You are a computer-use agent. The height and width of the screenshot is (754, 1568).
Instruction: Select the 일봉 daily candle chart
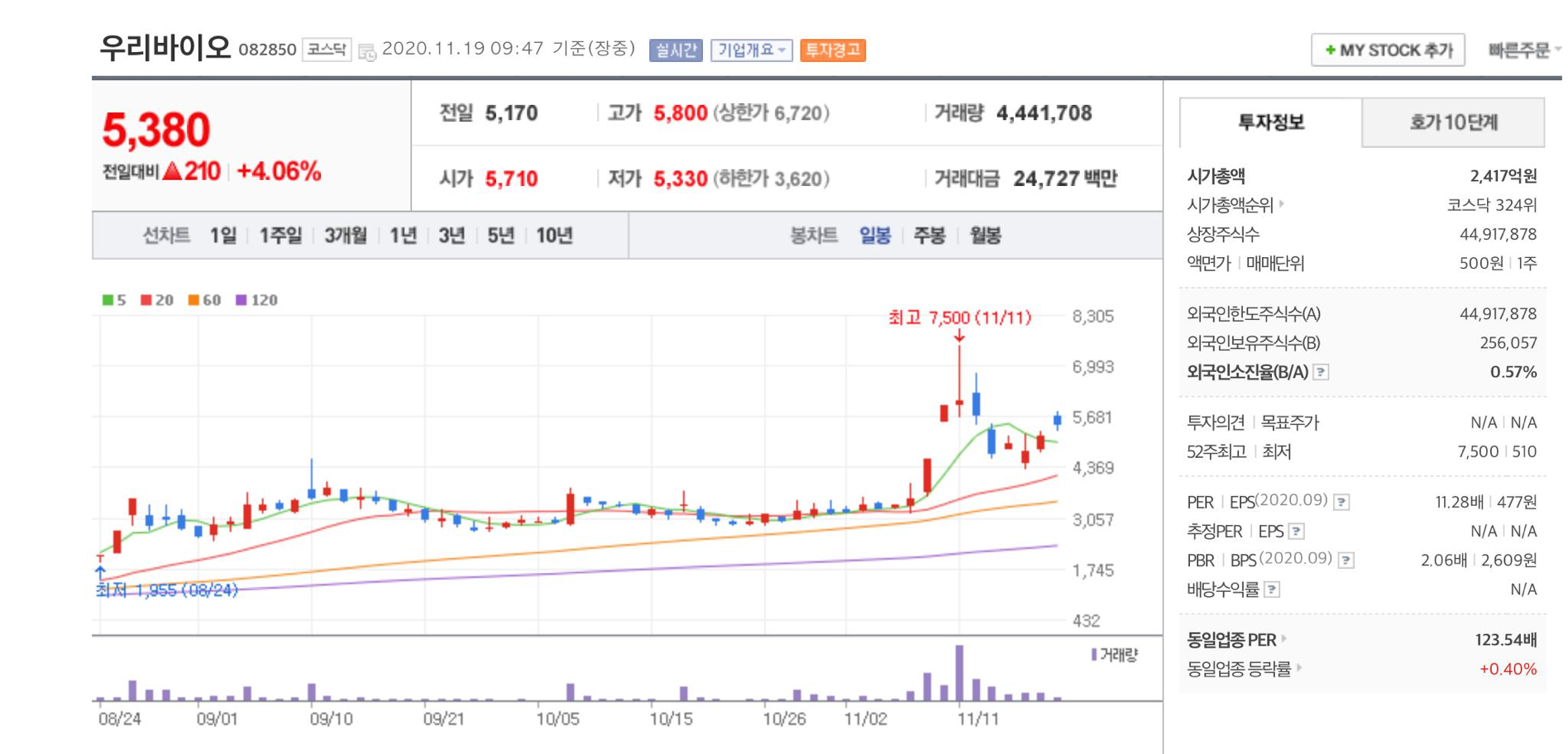pyautogui.click(x=875, y=236)
